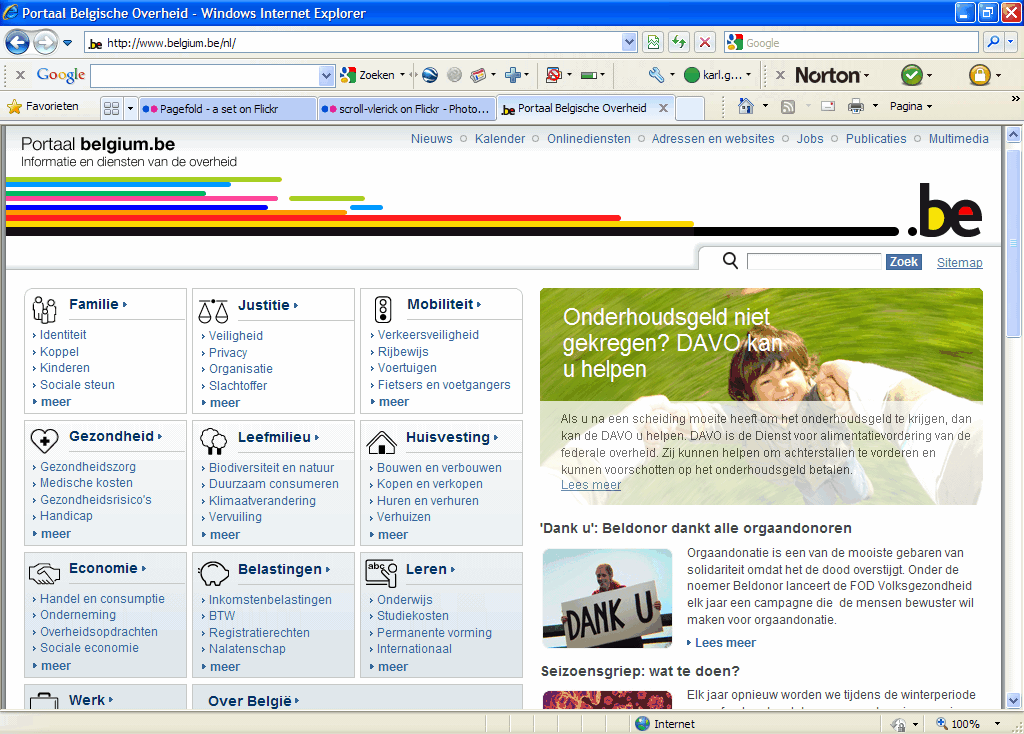This screenshot has height=734, width=1024.
Task: Click the Economie handshake icon
Action: (x=44, y=573)
